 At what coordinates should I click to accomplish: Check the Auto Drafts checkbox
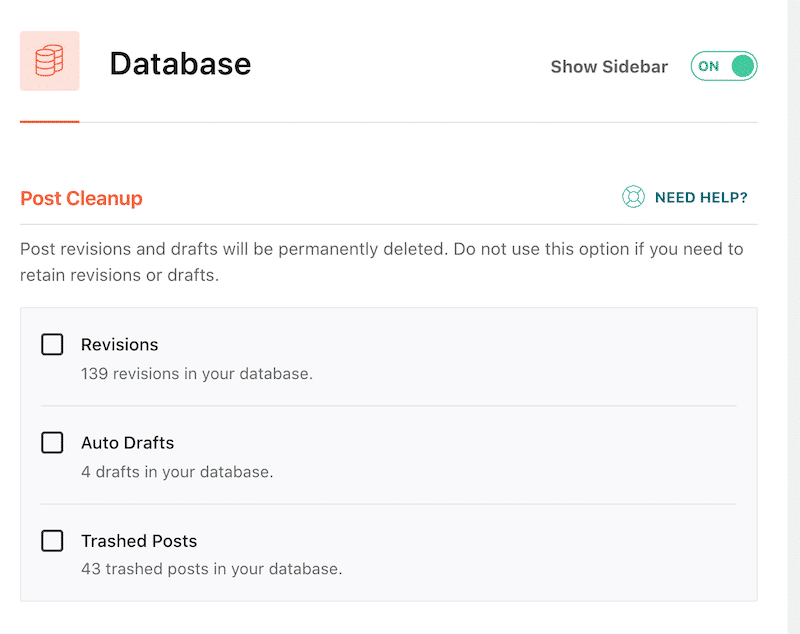pos(52,442)
